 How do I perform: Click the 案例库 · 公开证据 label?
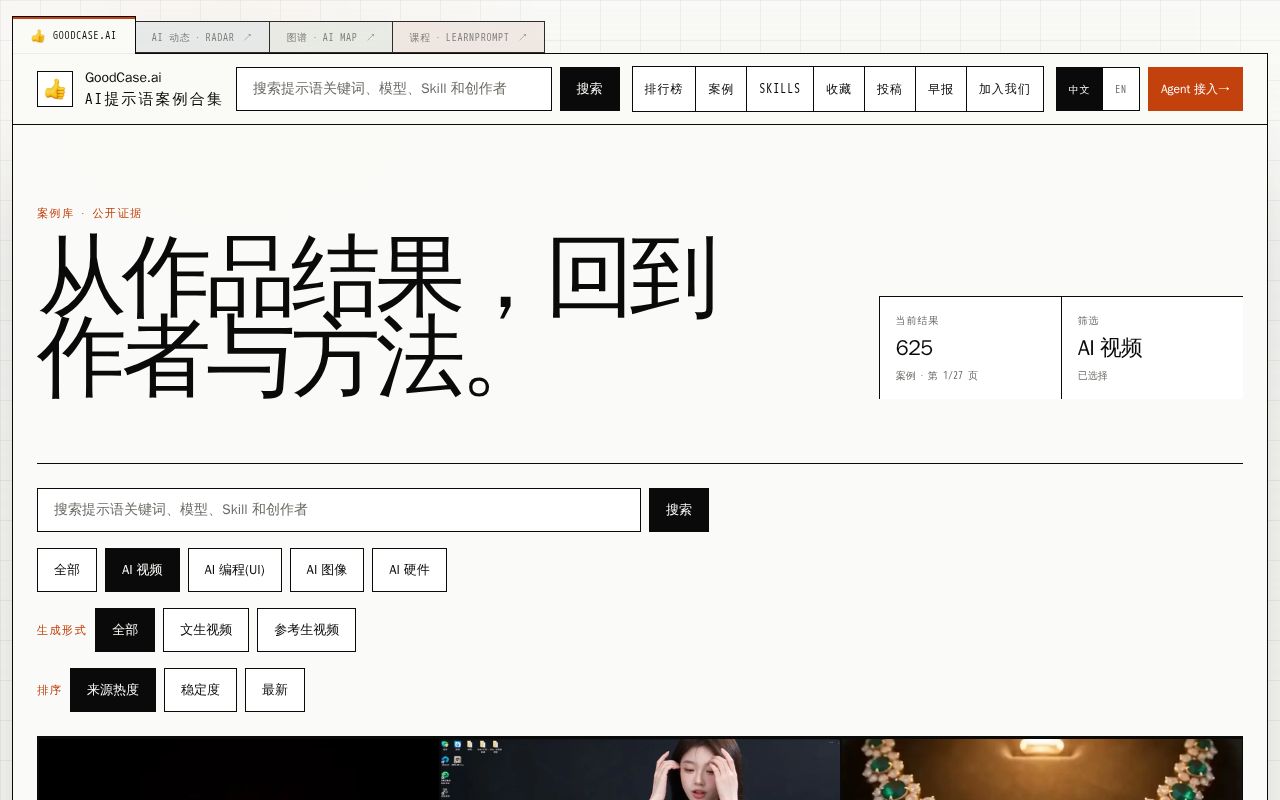89,213
